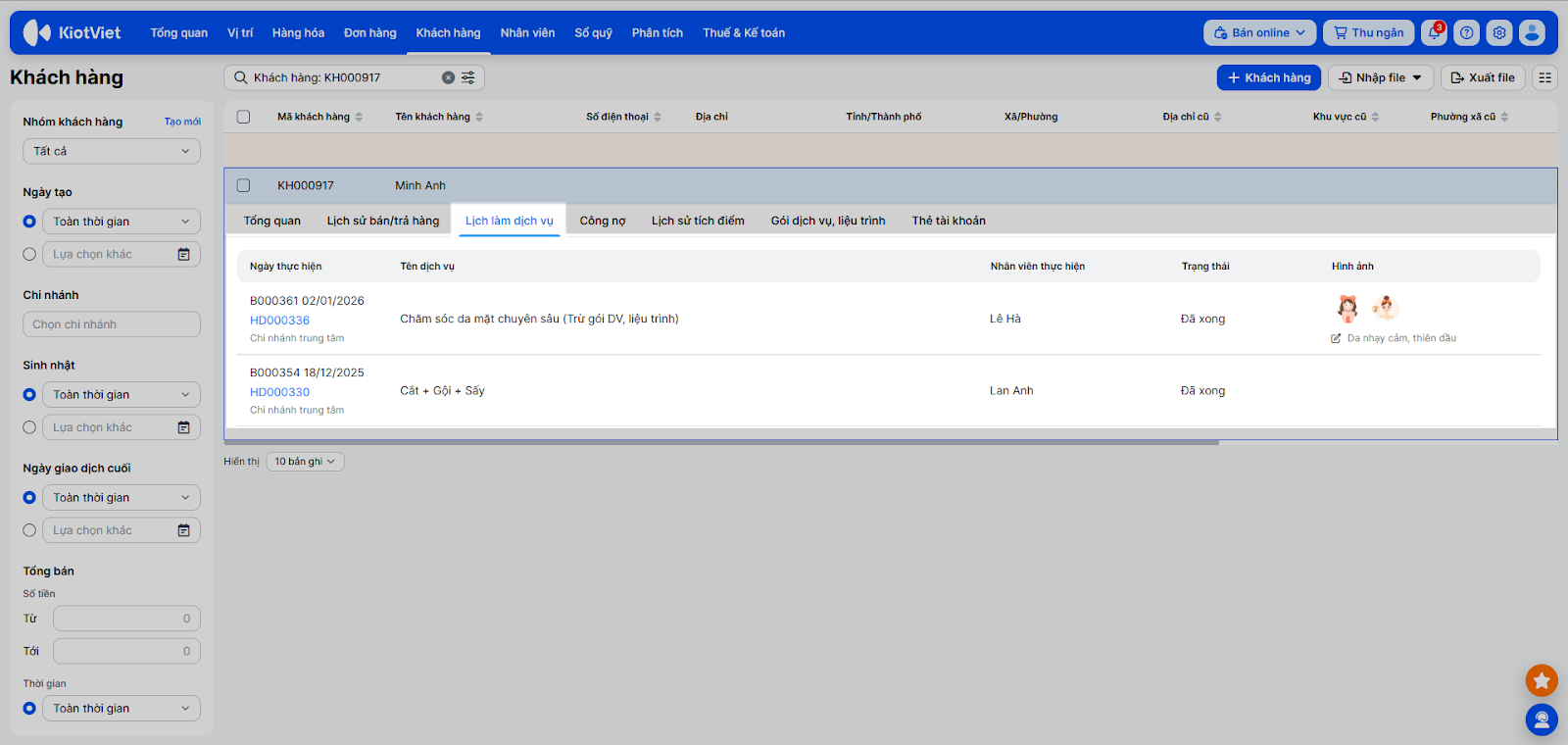Select Ngày giao dịch cuối 'Toàn thời gian' radio

pos(29,498)
